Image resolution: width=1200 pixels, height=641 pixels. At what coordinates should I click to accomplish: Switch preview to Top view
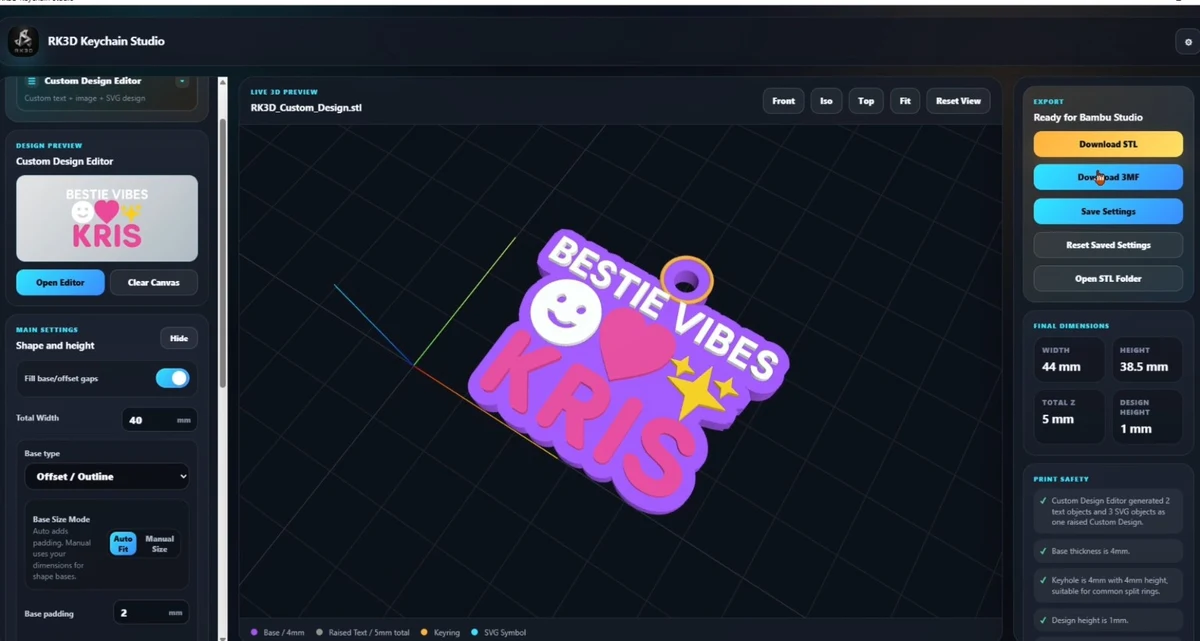[866, 101]
